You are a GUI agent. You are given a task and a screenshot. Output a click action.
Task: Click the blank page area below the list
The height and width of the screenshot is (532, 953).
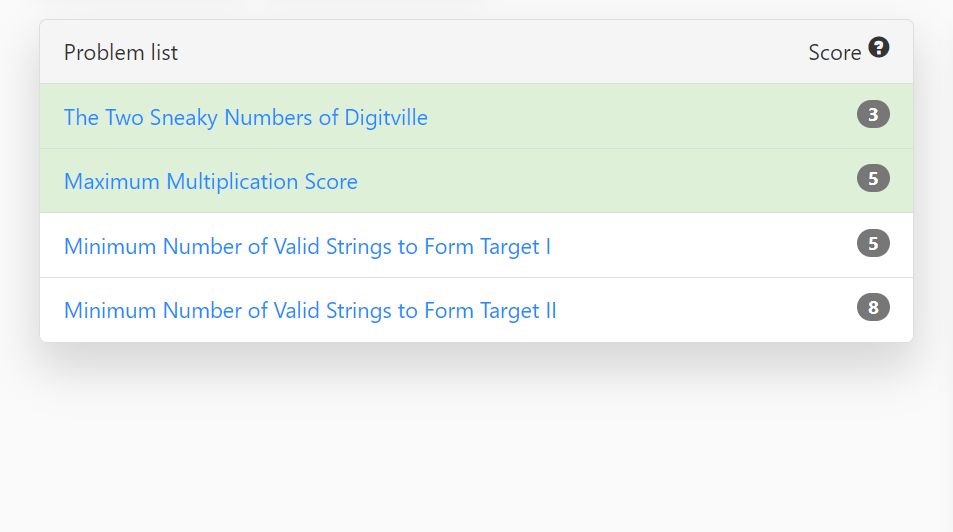(x=476, y=444)
